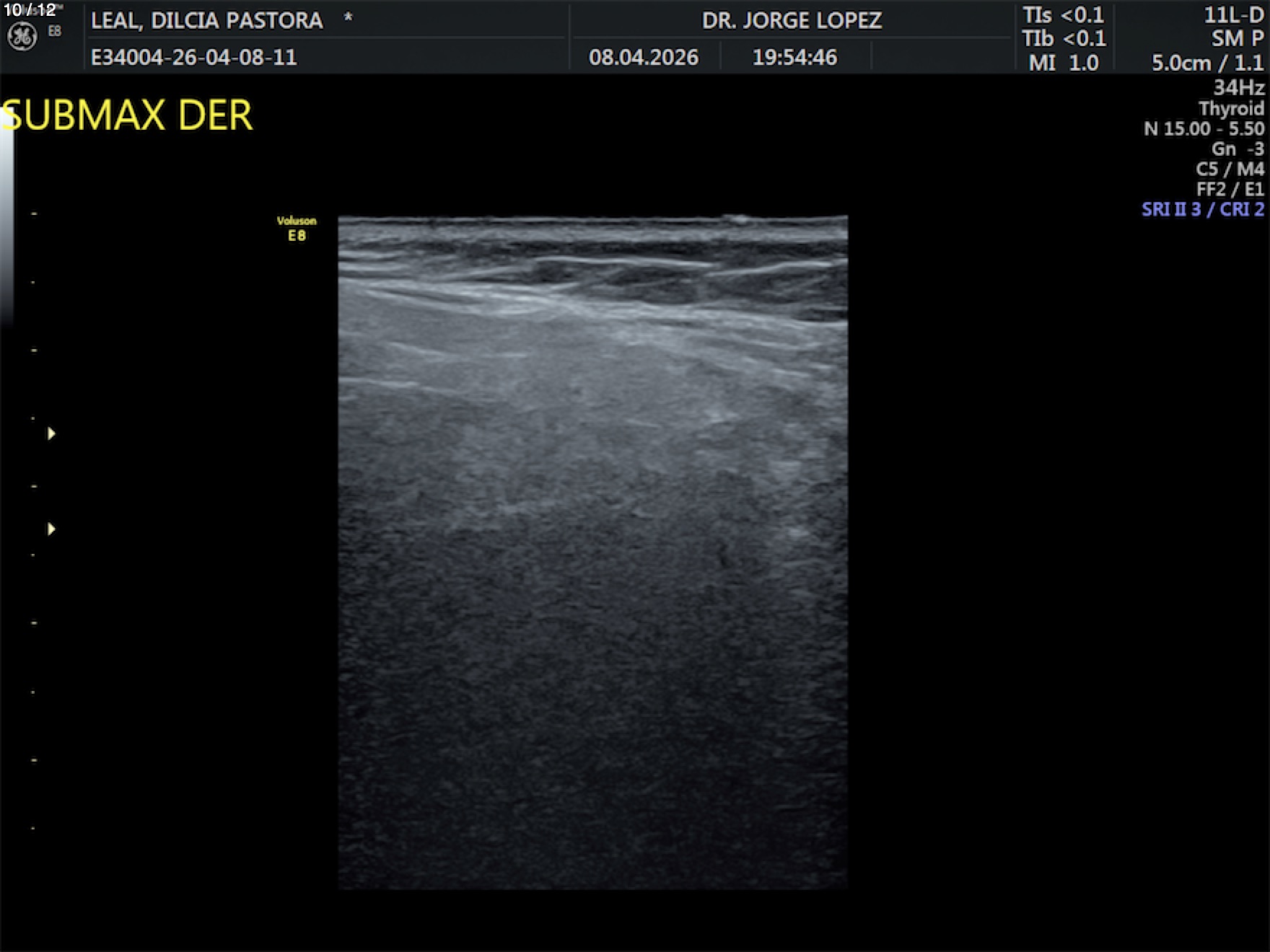Image resolution: width=1270 pixels, height=952 pixels.
Task: Select the 11L-D probe label
Action: pyautogui.click(x=1233, y=15)
